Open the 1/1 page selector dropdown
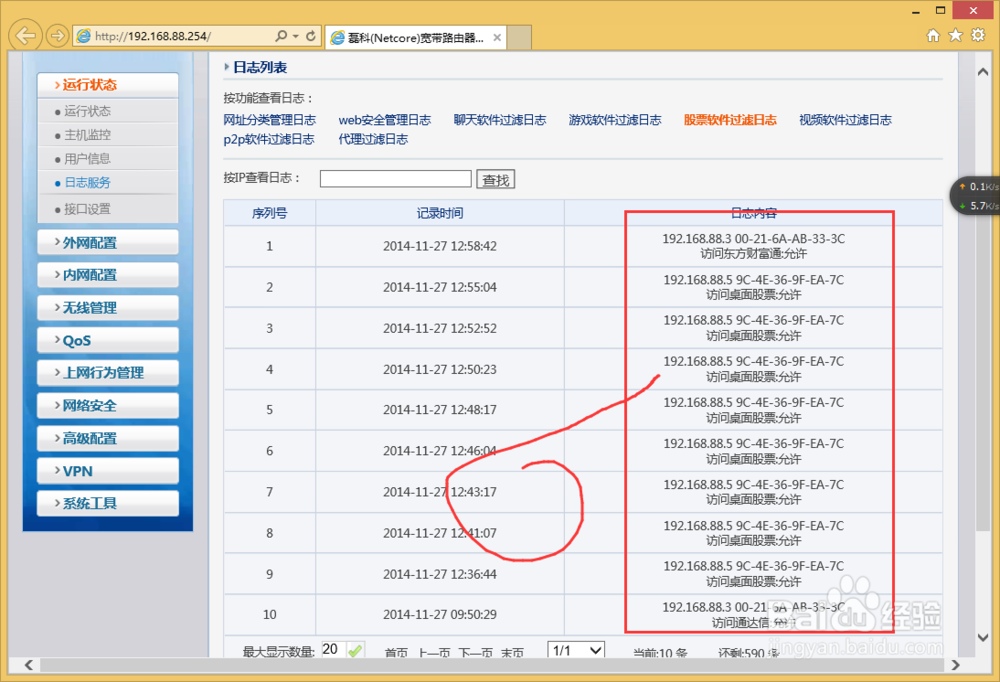This screenshot has height=682, width=1000. click(x=576, y=650)
